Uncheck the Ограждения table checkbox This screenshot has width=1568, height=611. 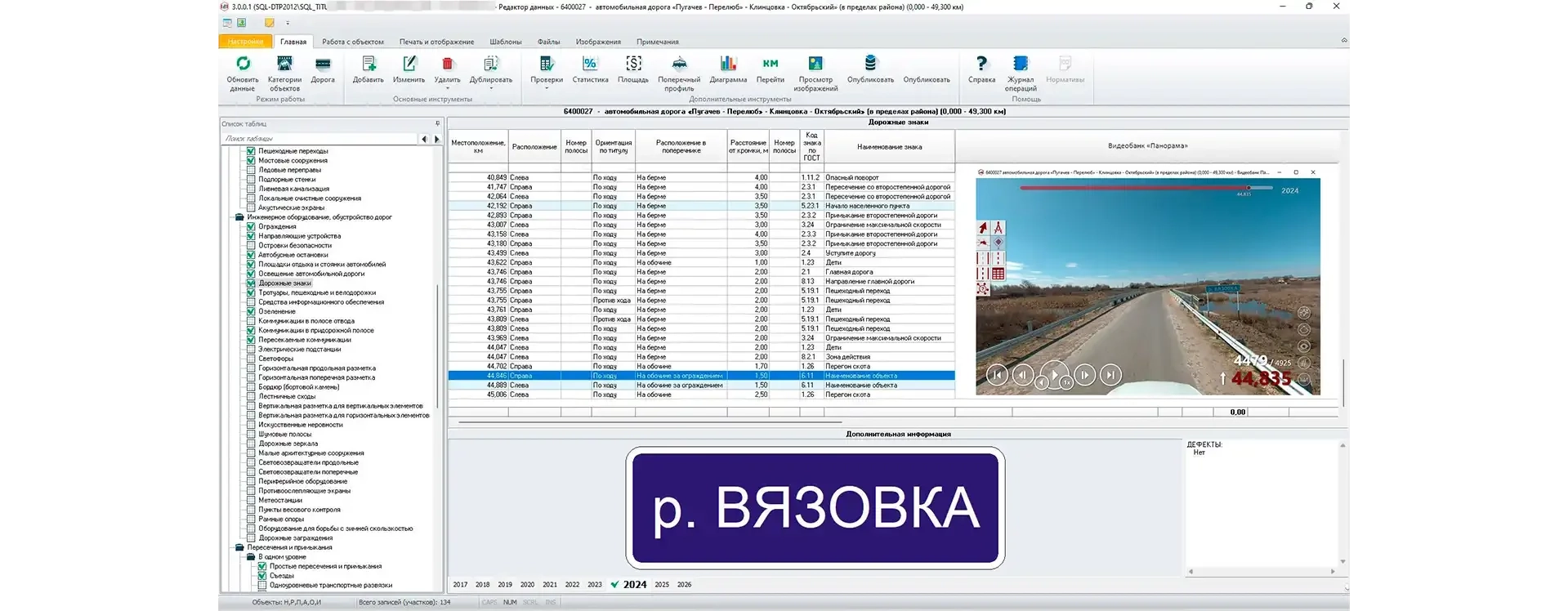(252, 227)
